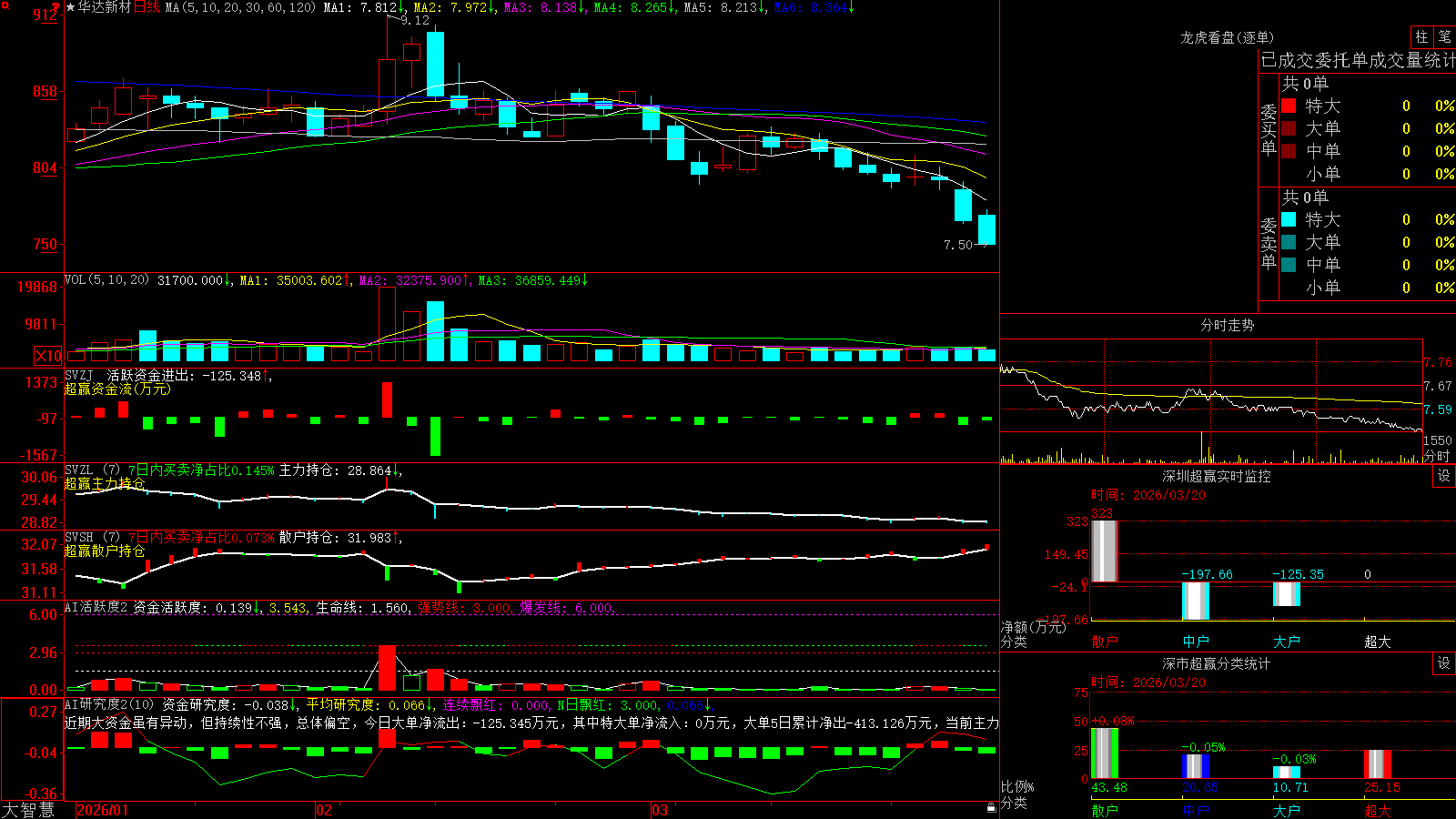The height and width of the screenshot is (819, 1456).
Task: Click the MA(5,10,20,30,60,120) parameters label
Action: (x=240, y=7)
